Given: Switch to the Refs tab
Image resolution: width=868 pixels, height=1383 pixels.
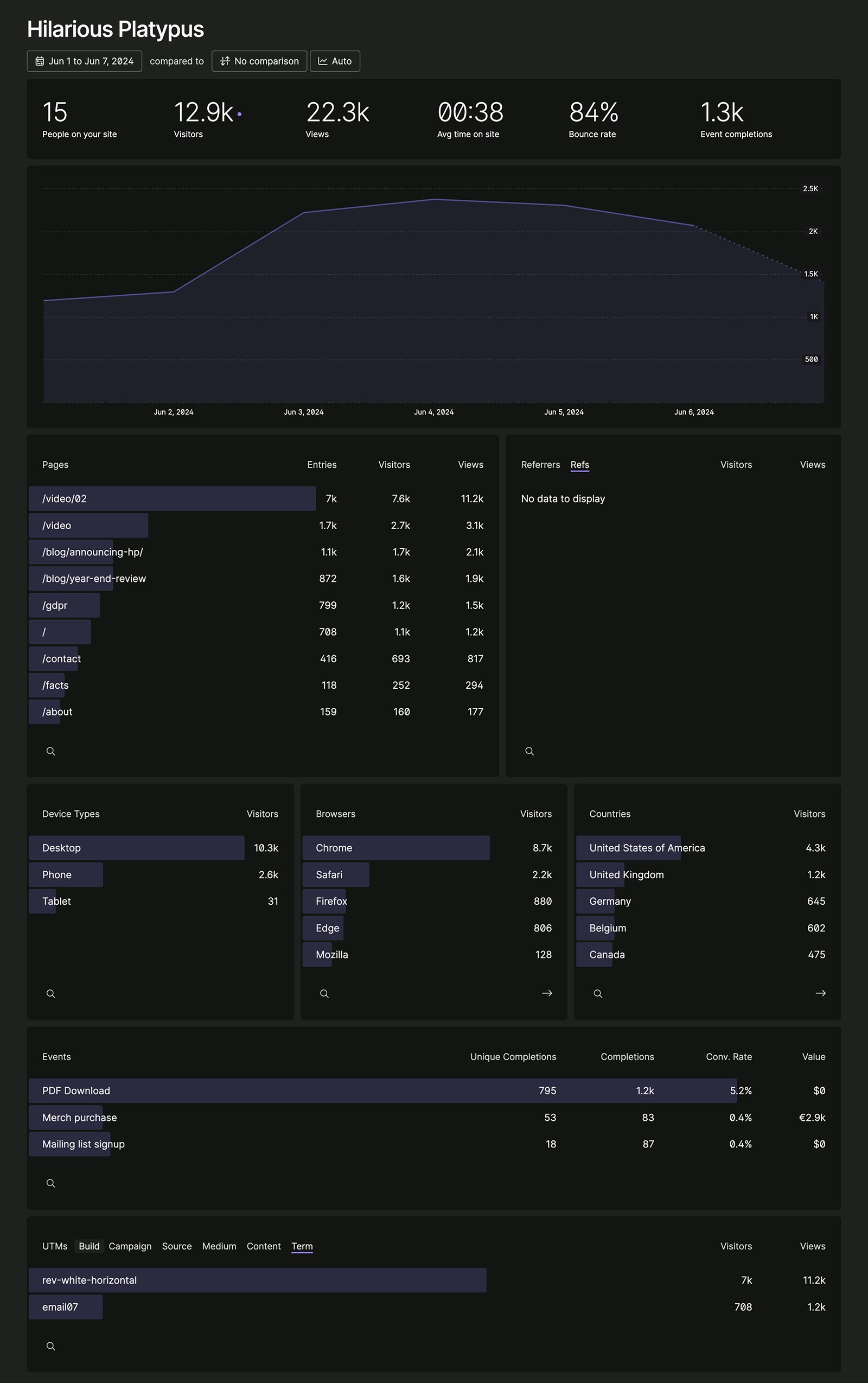Looking at the screenshot, I should [580, 465].
